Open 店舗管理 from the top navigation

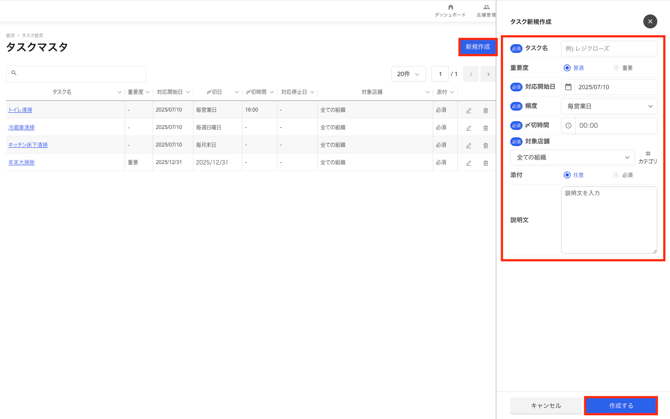point(486,10)
